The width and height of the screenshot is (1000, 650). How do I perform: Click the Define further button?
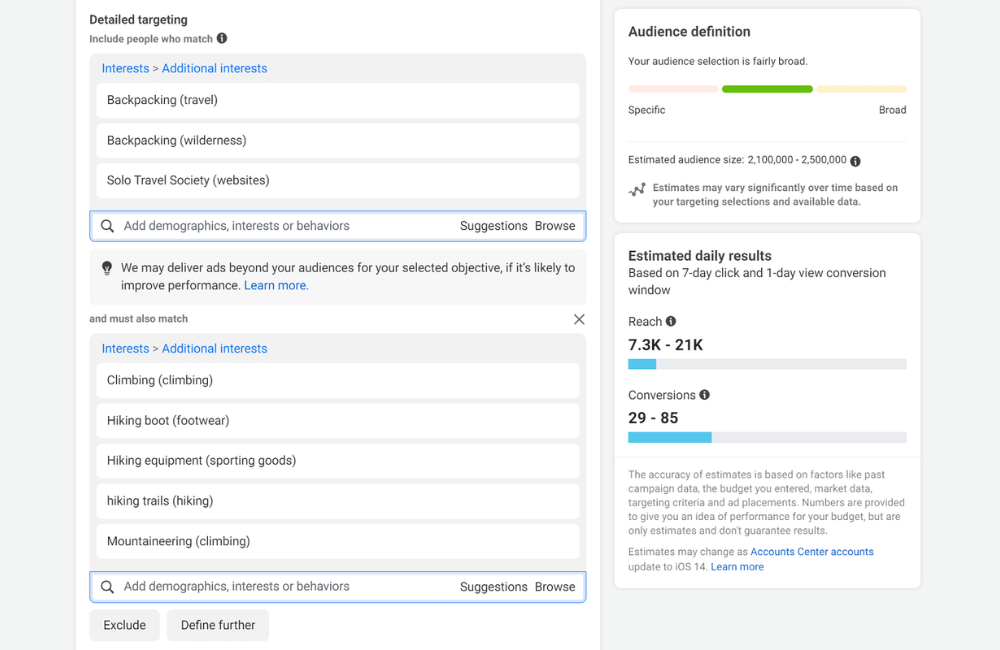click(x=217, y=624)
